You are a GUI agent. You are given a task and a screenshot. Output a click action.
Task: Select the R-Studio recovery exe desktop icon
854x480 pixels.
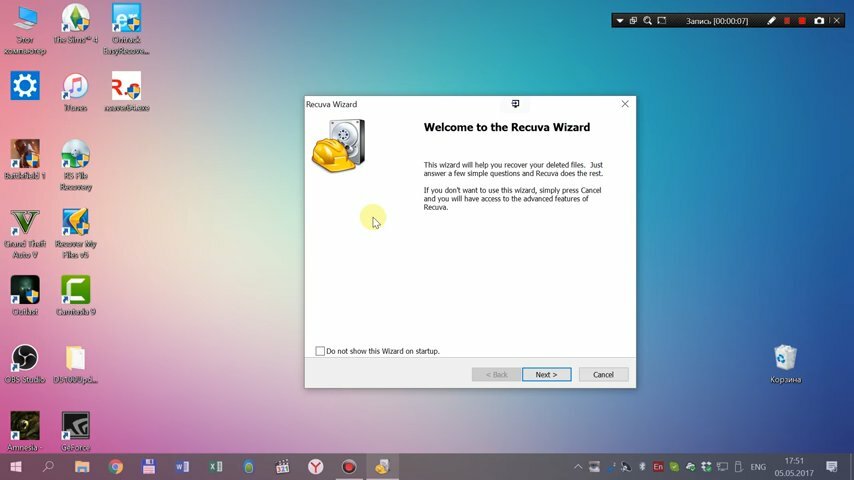[x=126, y=92]
